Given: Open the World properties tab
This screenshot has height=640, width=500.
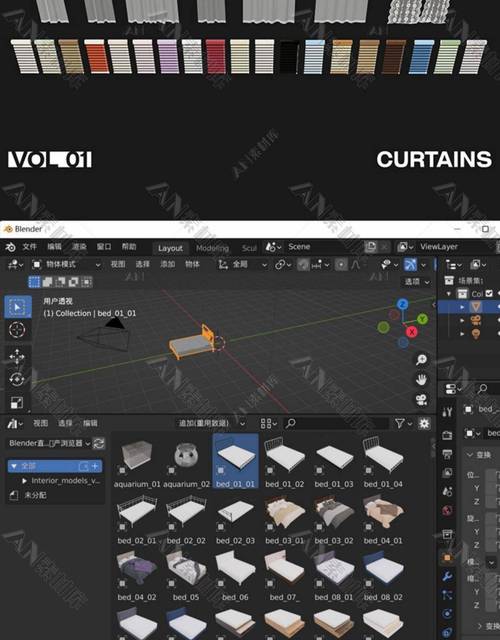Looking at the screenshot, I should (447, 510).
